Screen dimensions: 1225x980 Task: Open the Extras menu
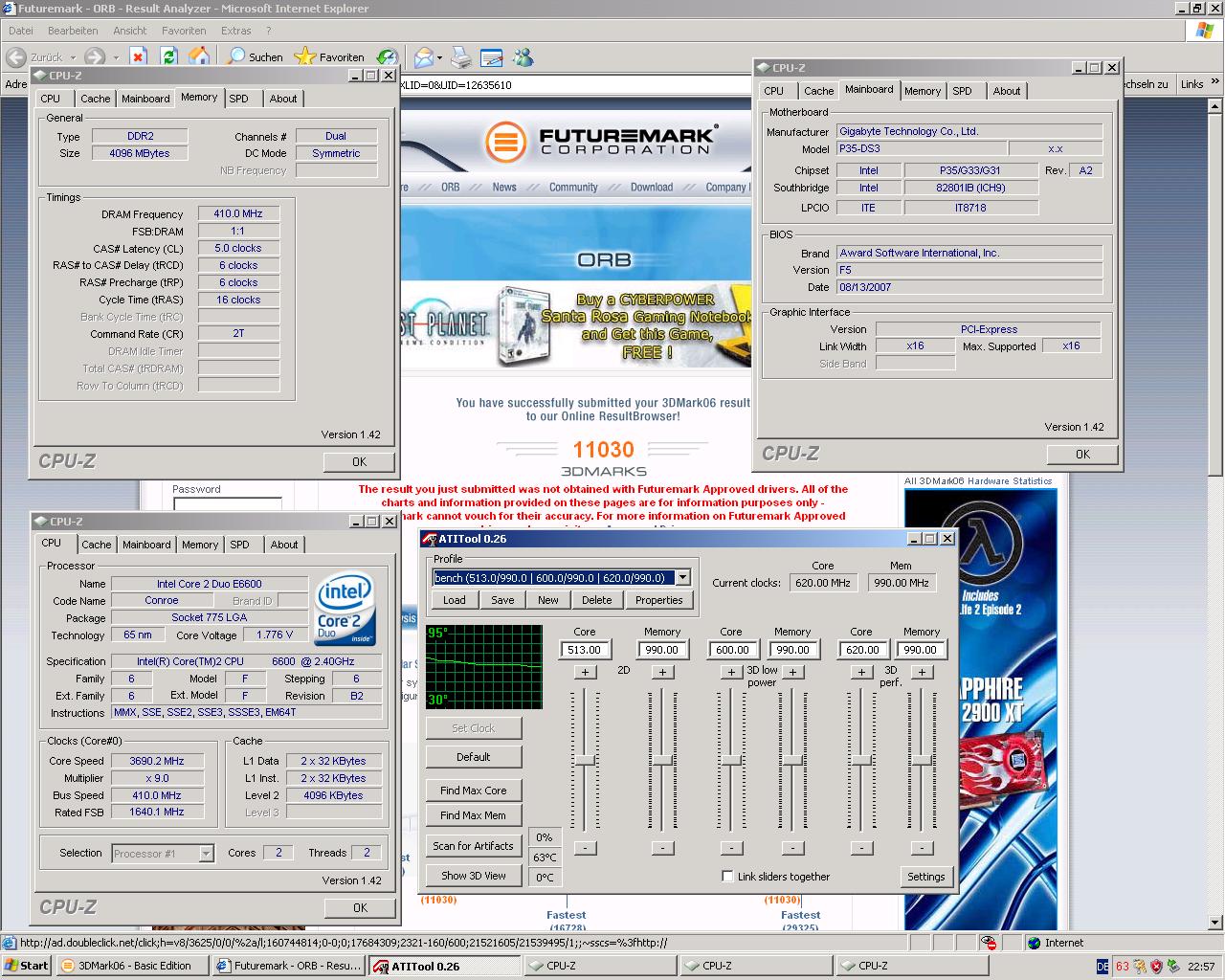[236, 31]
